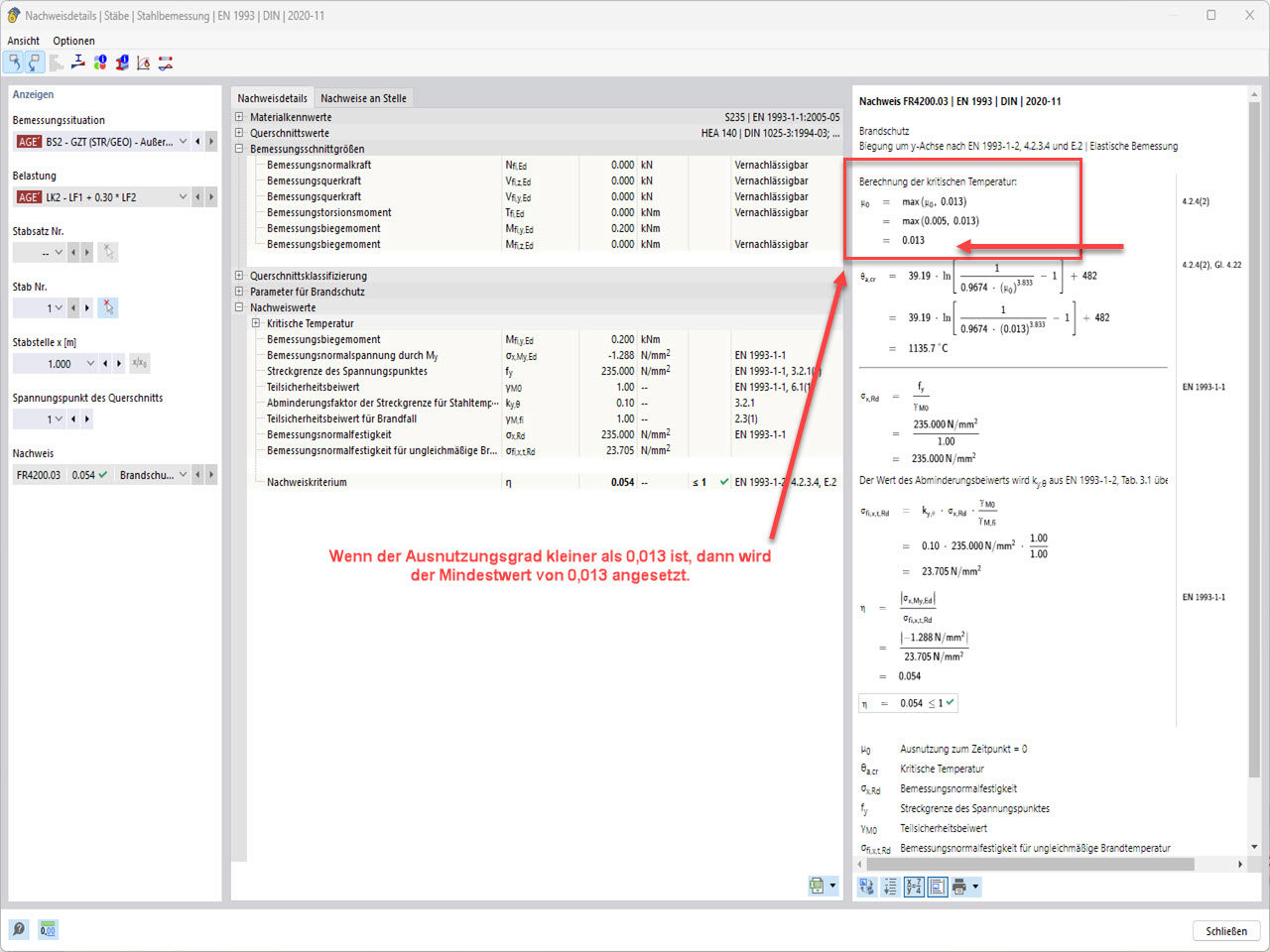Open the Optionen menu
1270x952 pixels.
[x=73, y=41]
